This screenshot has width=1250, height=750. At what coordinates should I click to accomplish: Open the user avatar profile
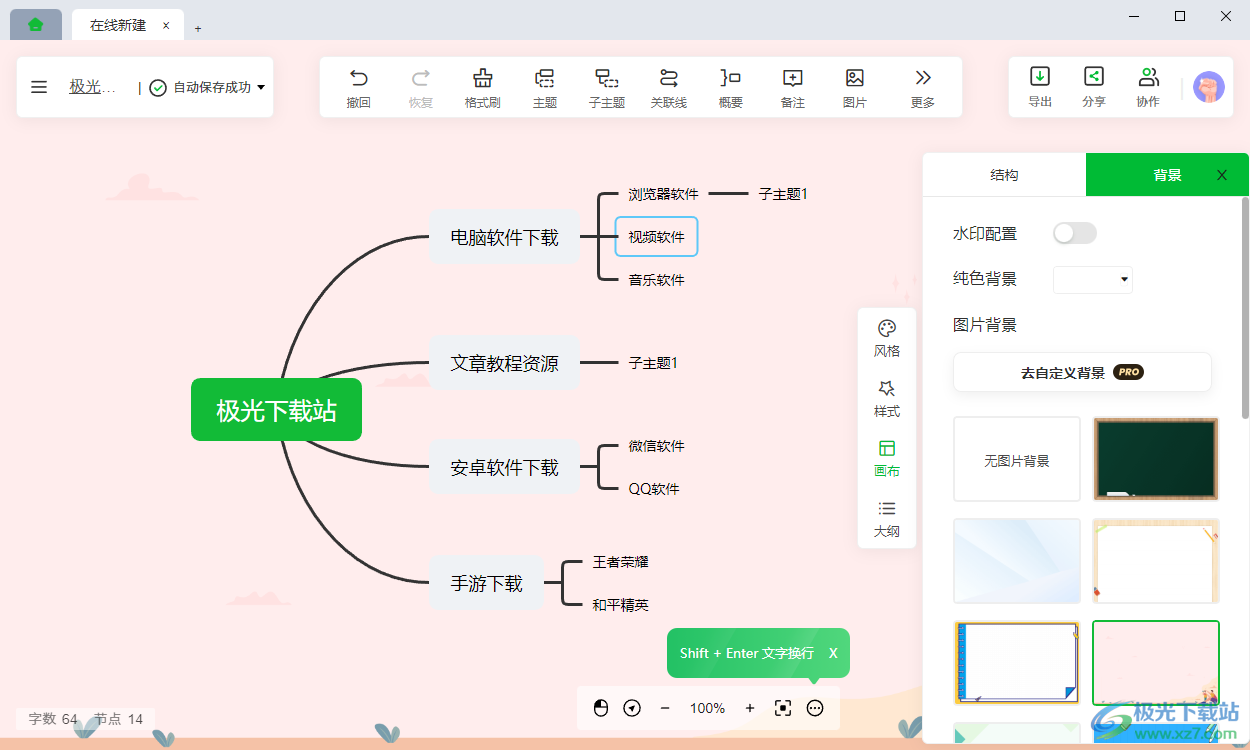point(1209,87)
